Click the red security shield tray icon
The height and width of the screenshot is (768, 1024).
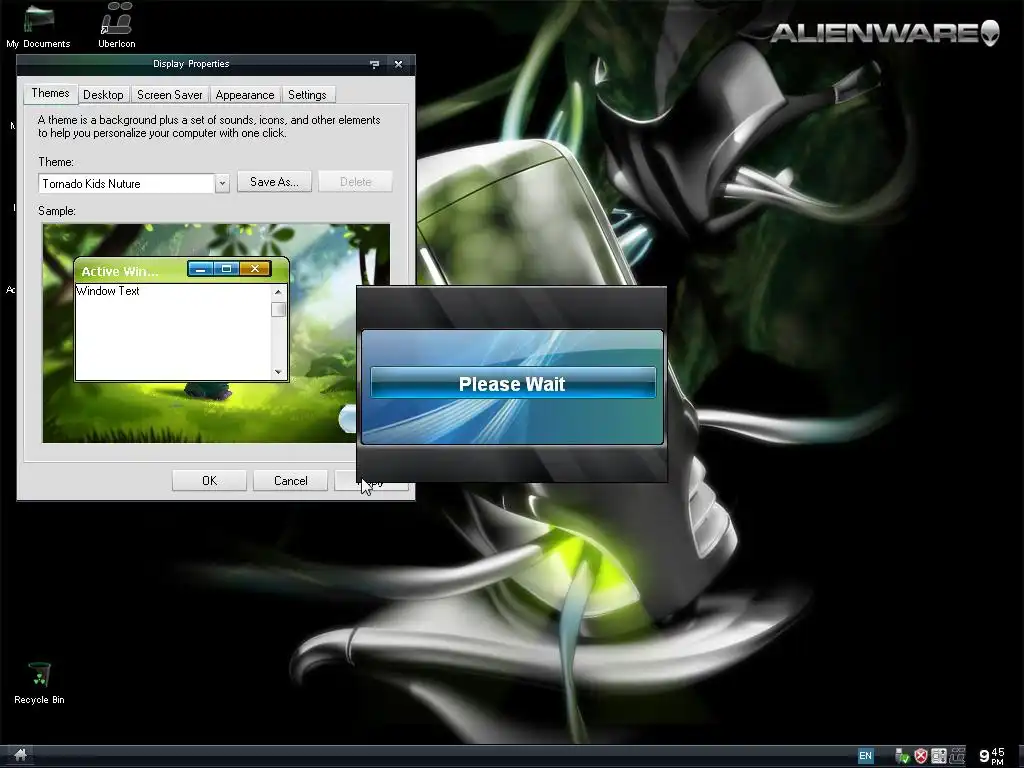pyautogui.click(x=921, y=756)
